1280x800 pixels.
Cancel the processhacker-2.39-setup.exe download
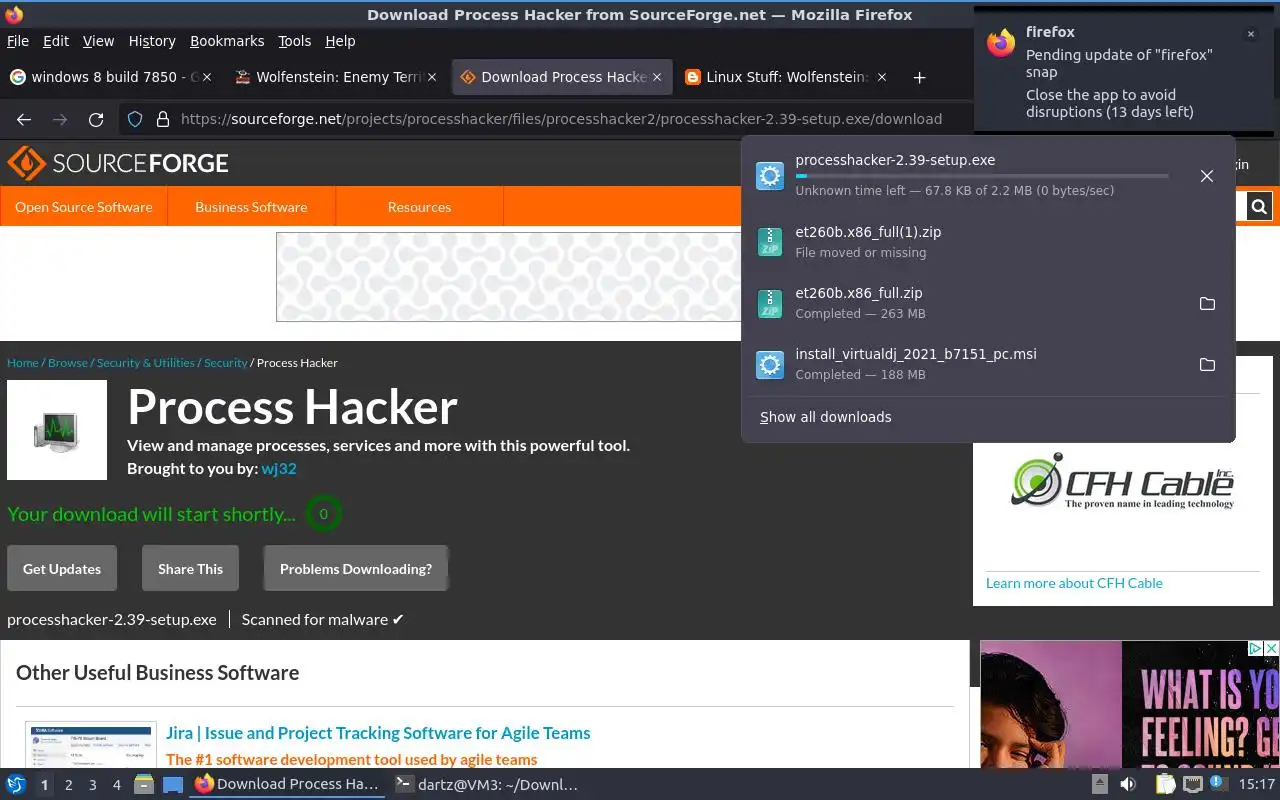(1207, 176)
